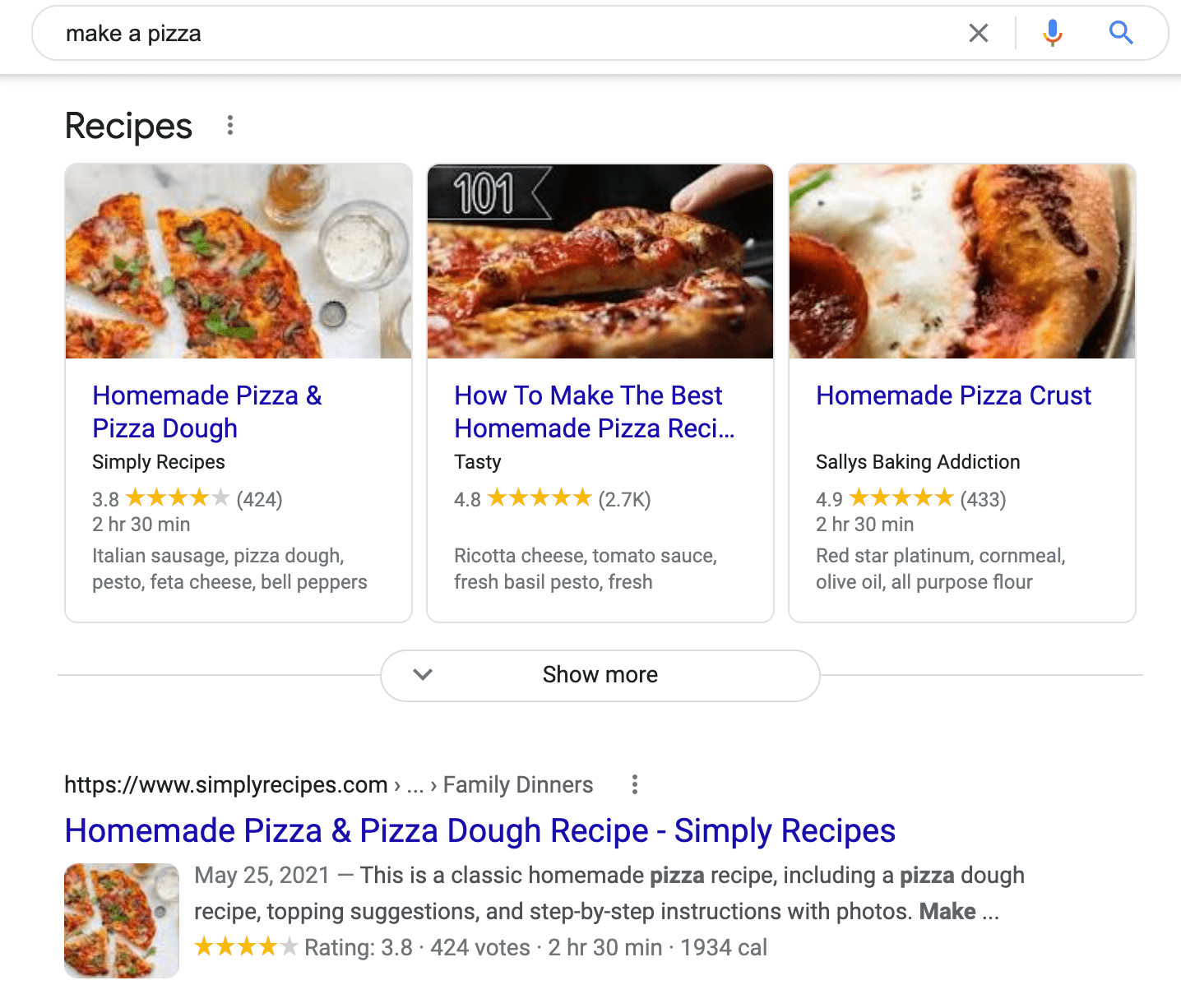
Task: Click the simplyrecipes.com URL breadcrumb
Action: (x=226, y=785)
